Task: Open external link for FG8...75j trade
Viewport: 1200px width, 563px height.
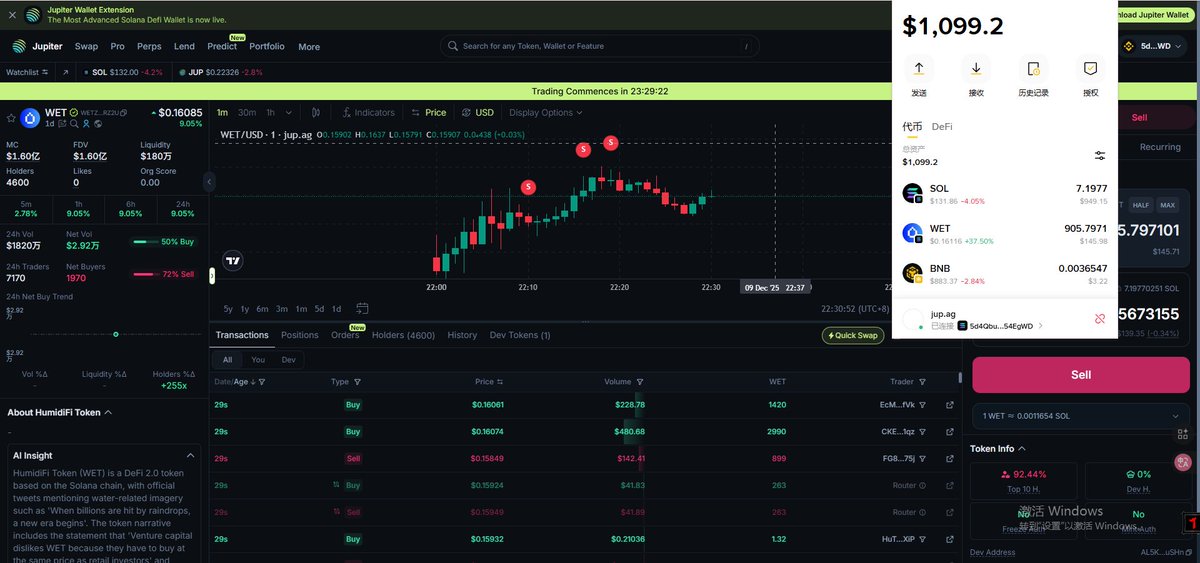Action: 950,458
